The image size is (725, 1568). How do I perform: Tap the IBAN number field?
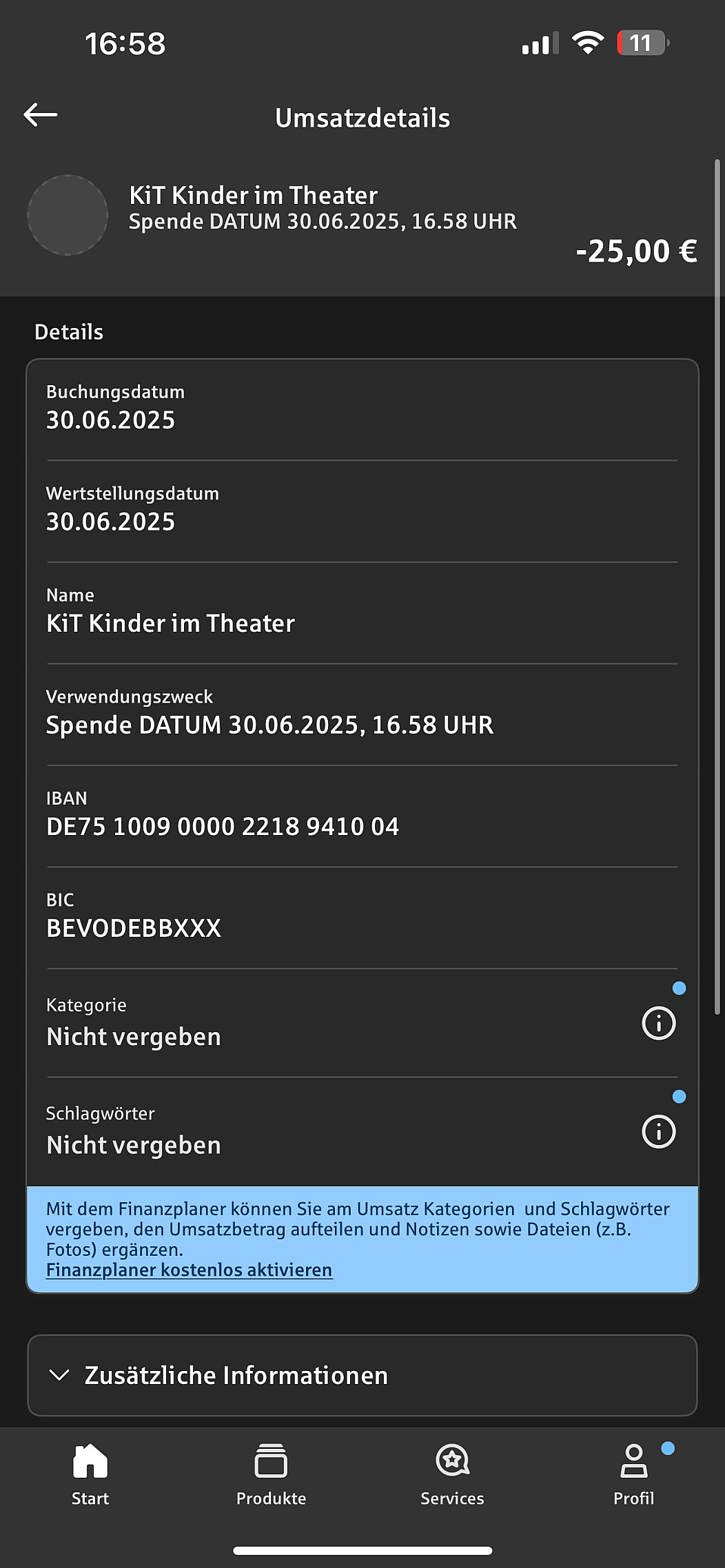[222, 827]
